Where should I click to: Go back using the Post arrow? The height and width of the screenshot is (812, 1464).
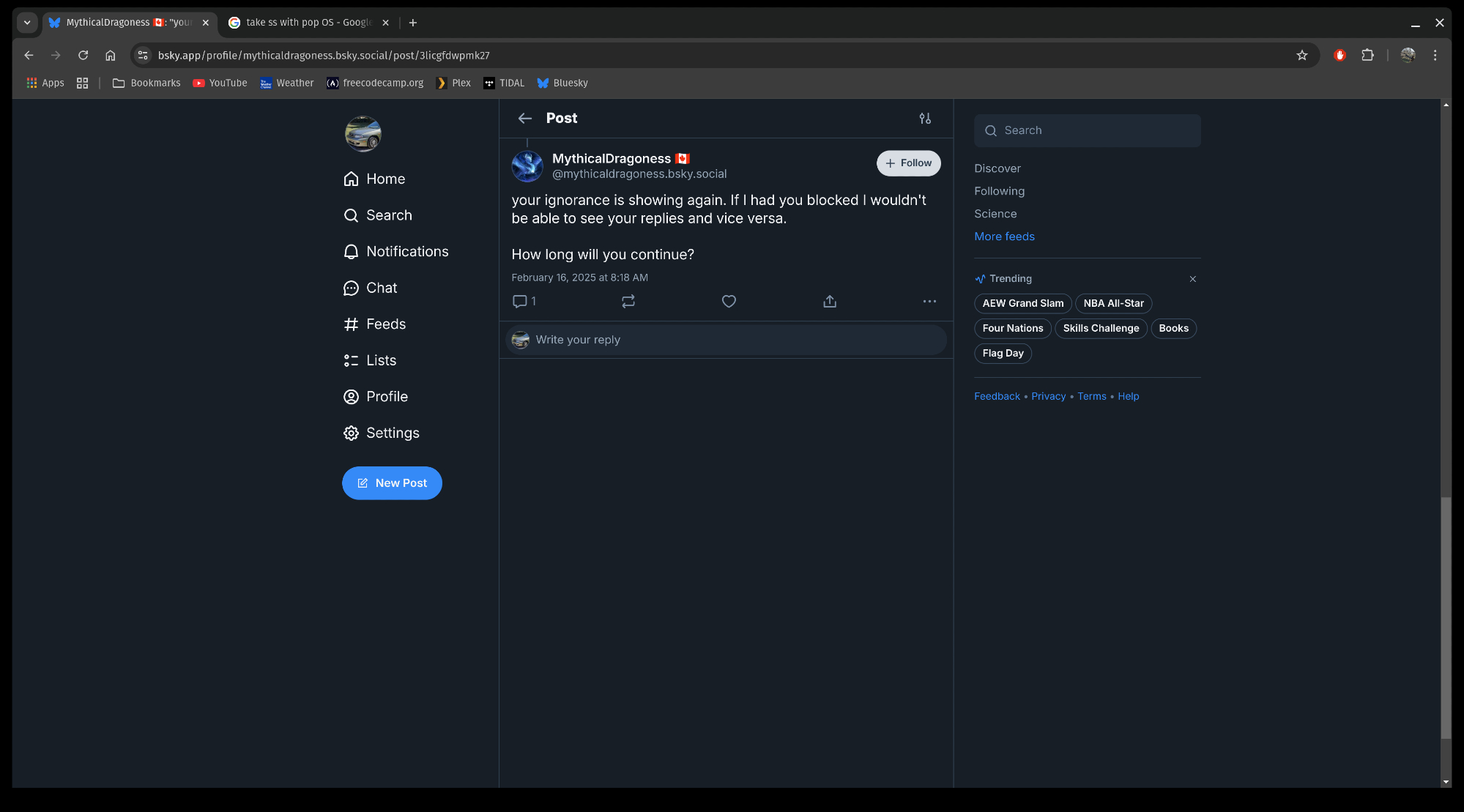tap(524, 118)
